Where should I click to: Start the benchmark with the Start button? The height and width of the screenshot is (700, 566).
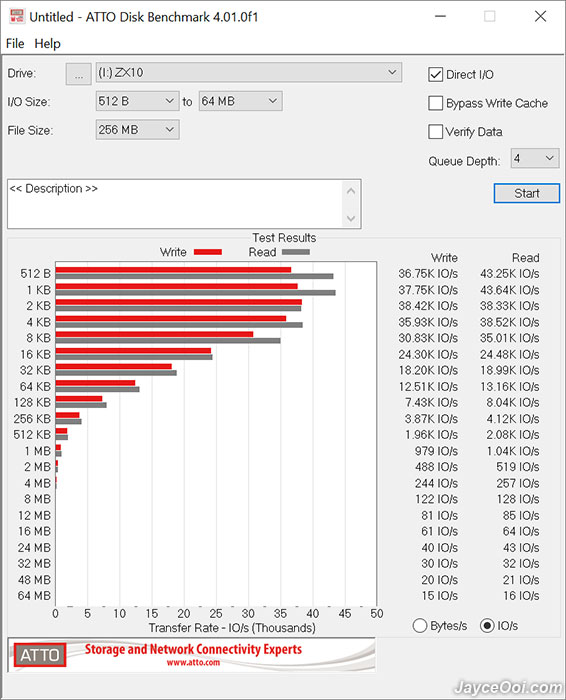click(527, 193)
